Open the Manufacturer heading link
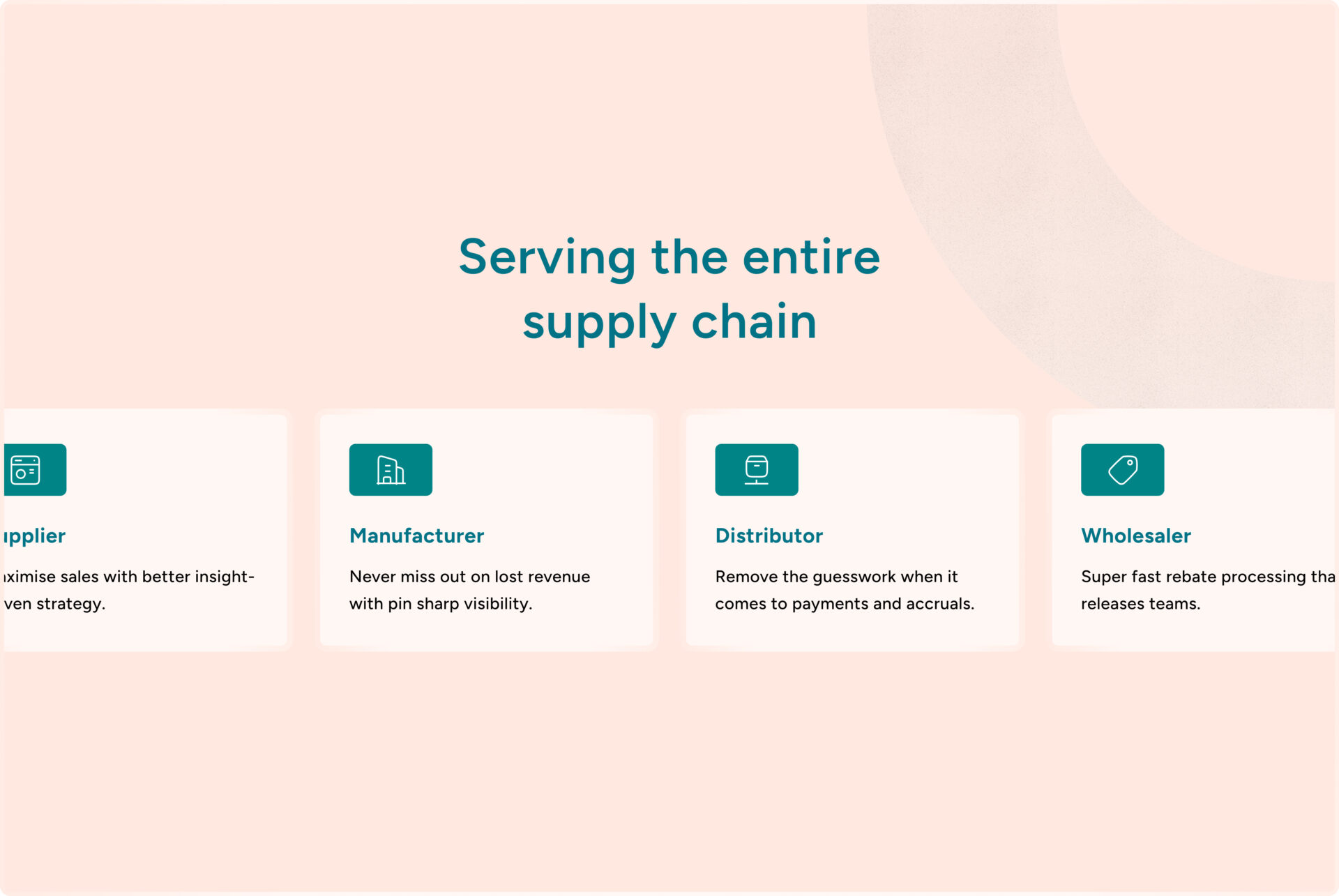Viewport: 1339px width, 896px height. click(x=416, y=536)
